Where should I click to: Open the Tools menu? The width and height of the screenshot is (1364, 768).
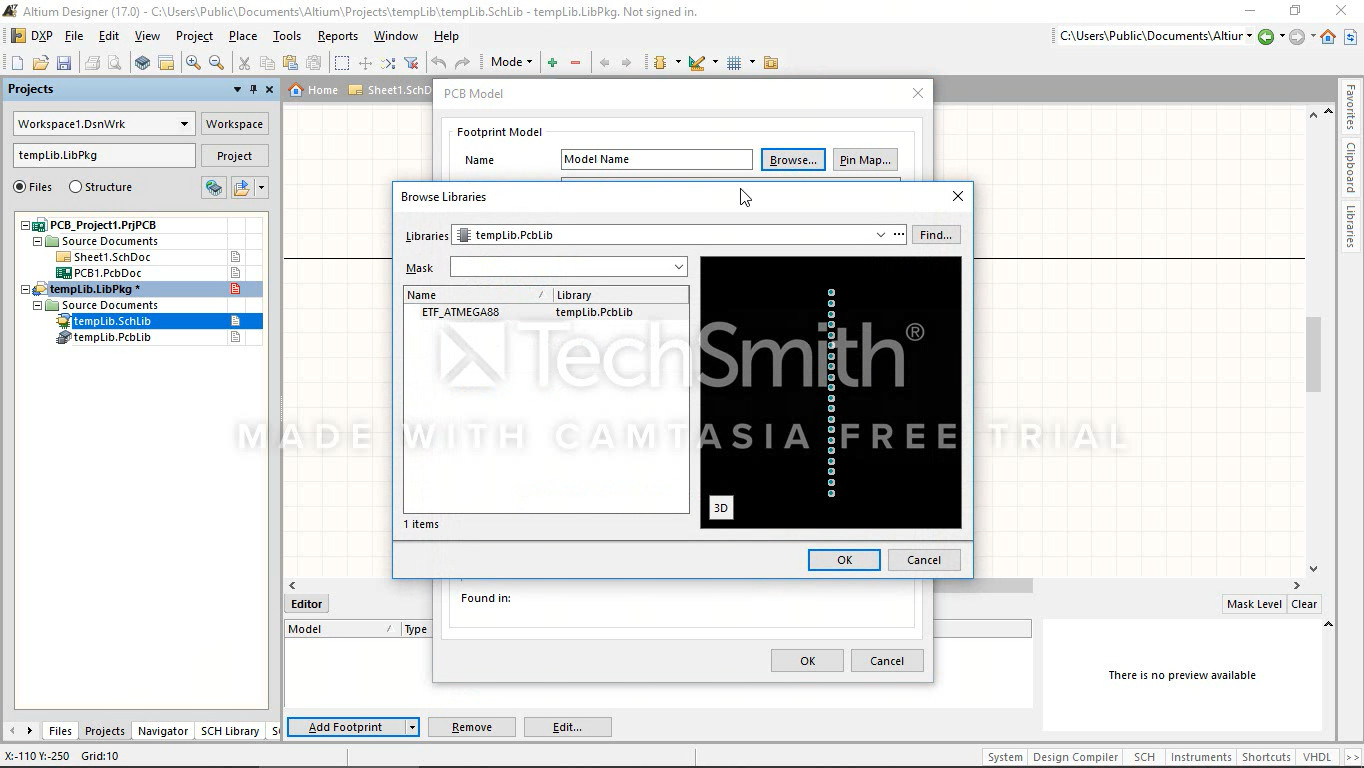point(286,36)
